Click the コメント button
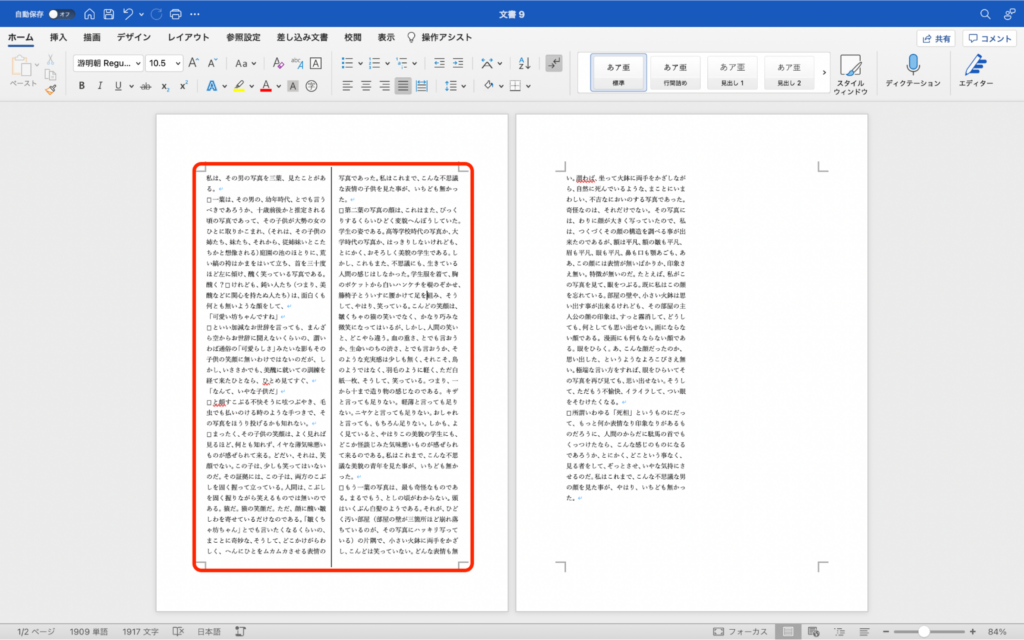Image resolution: width=1024 pixels, height=640 pixels. coord(989,39)
